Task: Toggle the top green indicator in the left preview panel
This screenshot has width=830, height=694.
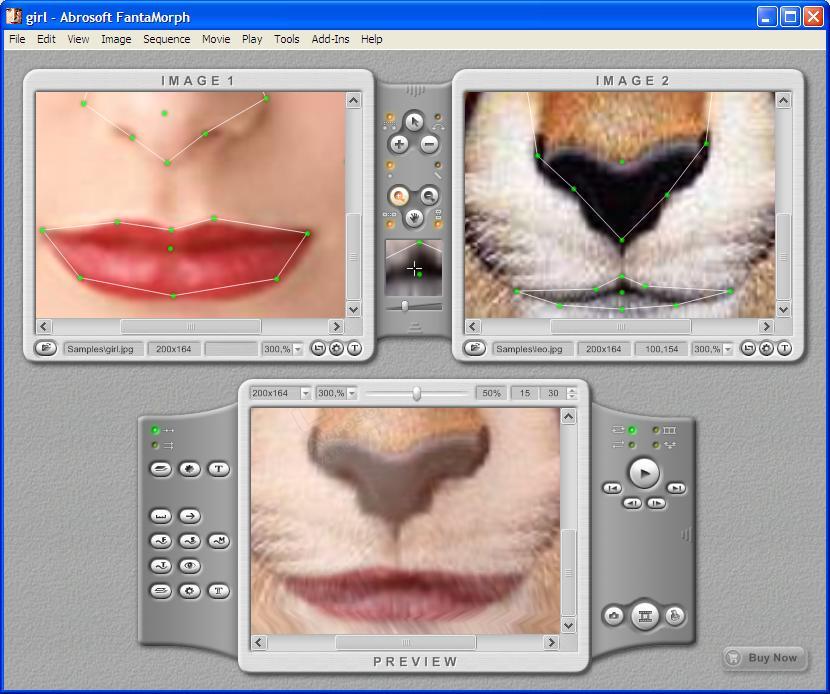Action: click(x=154, y=430)
